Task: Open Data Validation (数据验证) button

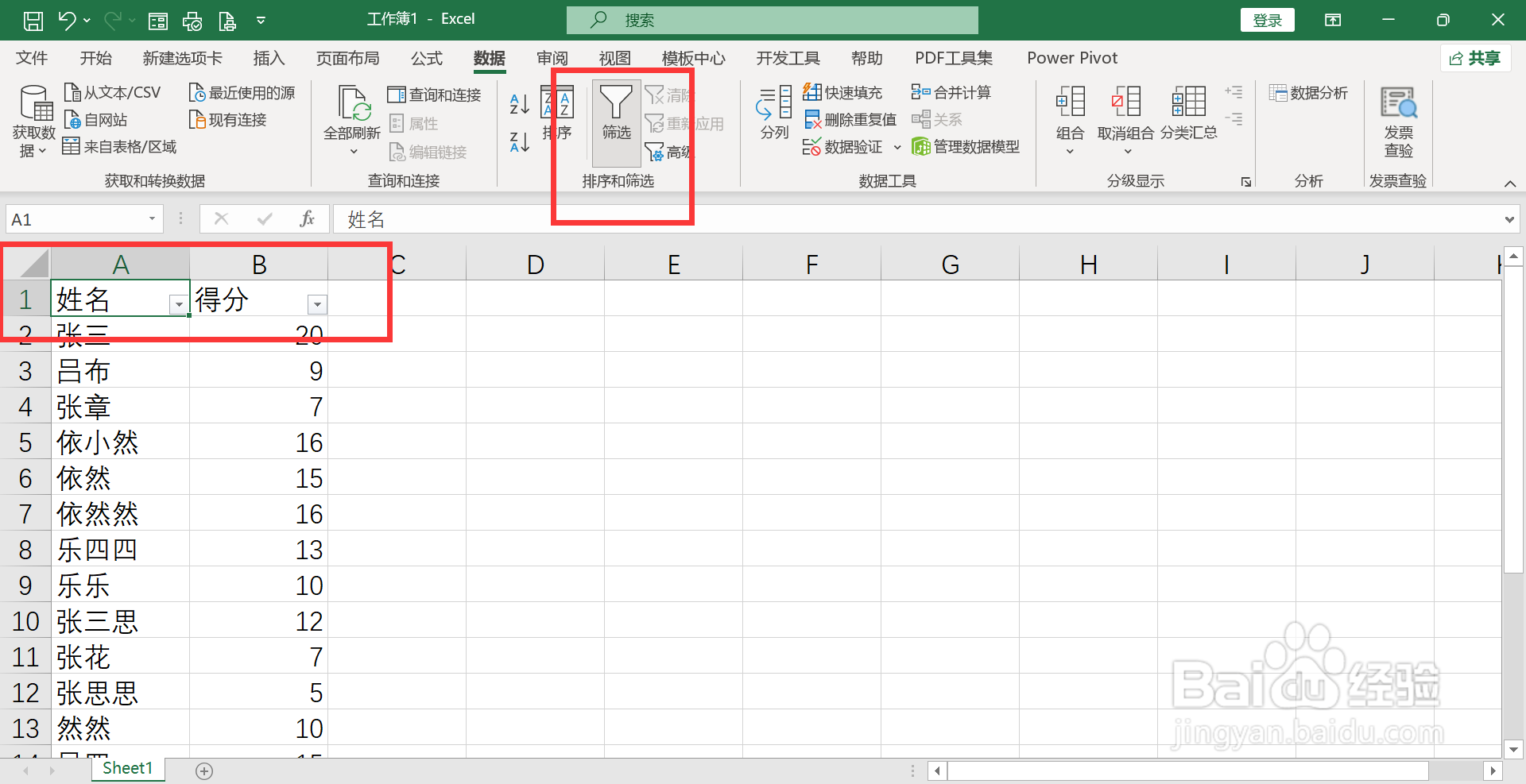Action: (842, 147)
